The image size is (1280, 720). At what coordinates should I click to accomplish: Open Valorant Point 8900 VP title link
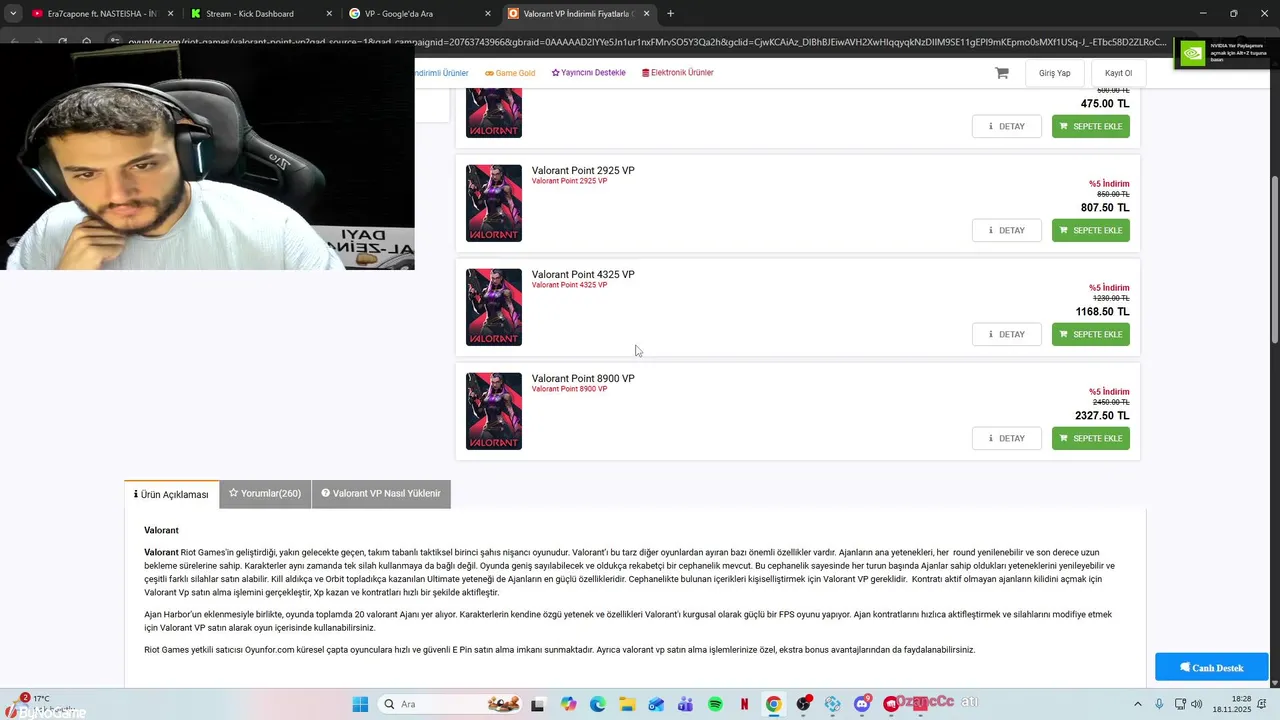[x=583, y=378]
